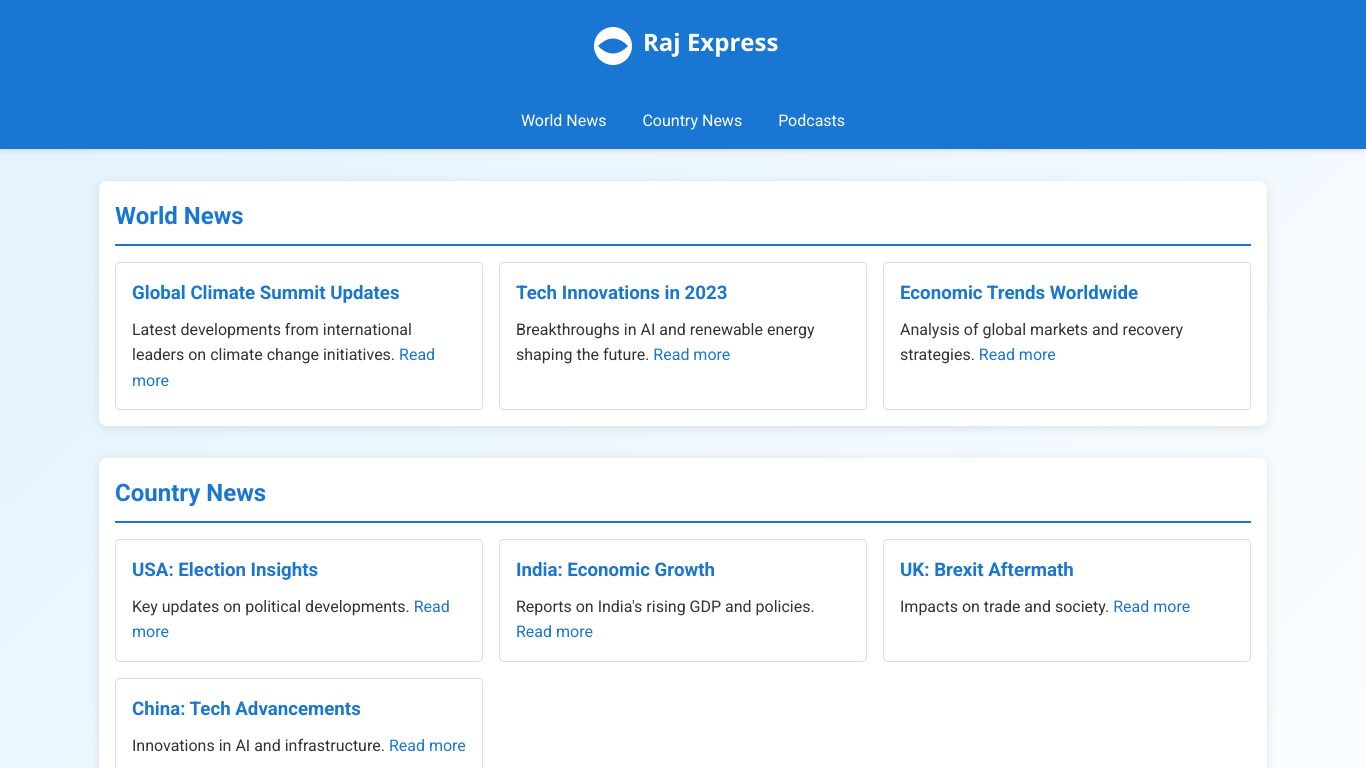Read more on UK Brexit impacts
The image size is (1366, 768).
[x=1151, y=607]
